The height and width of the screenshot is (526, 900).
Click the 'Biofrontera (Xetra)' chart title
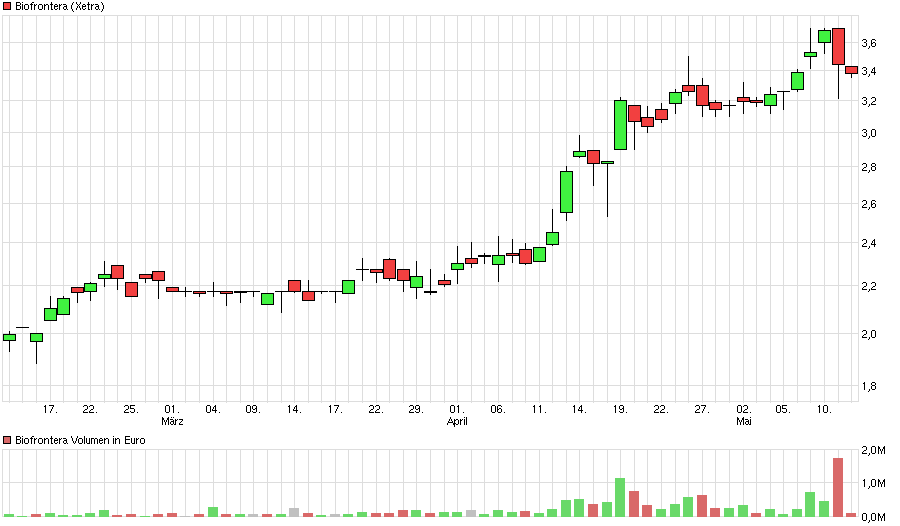(x=60, y=6)
